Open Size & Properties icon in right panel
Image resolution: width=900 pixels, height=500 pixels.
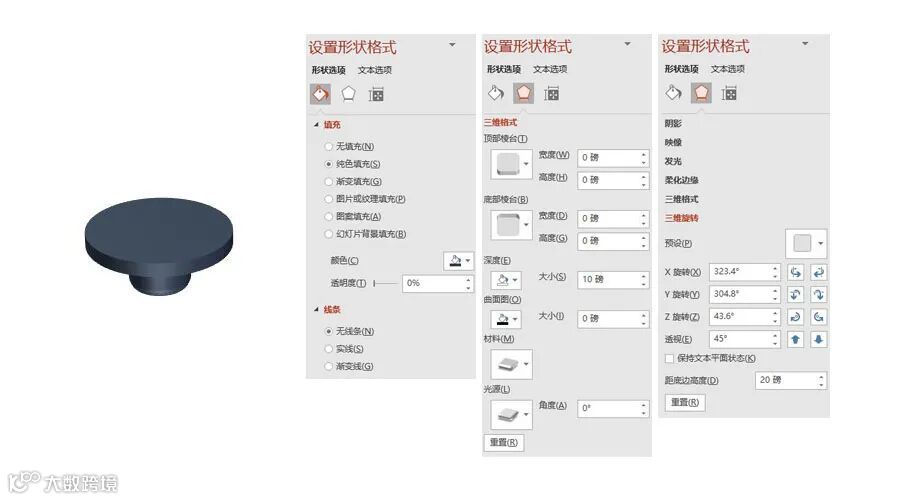click(x=729, y=93)
